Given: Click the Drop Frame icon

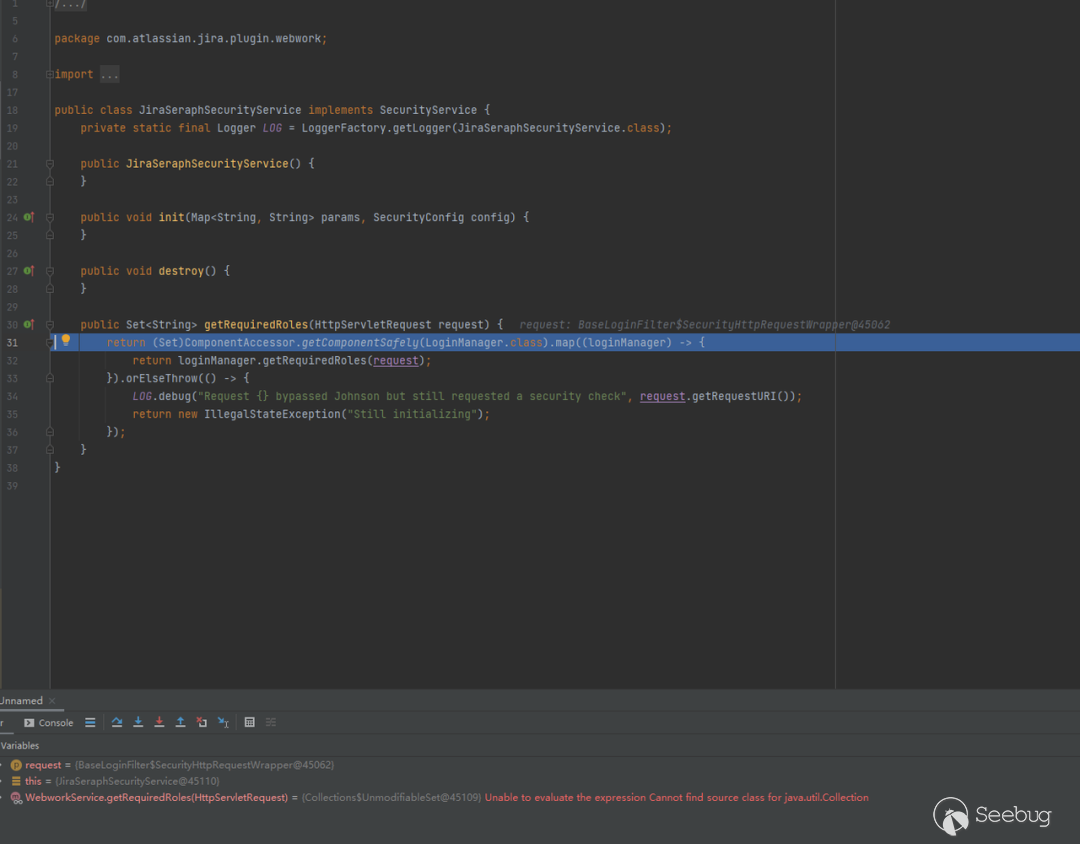Looking at the screenshot, I should 202,722.
